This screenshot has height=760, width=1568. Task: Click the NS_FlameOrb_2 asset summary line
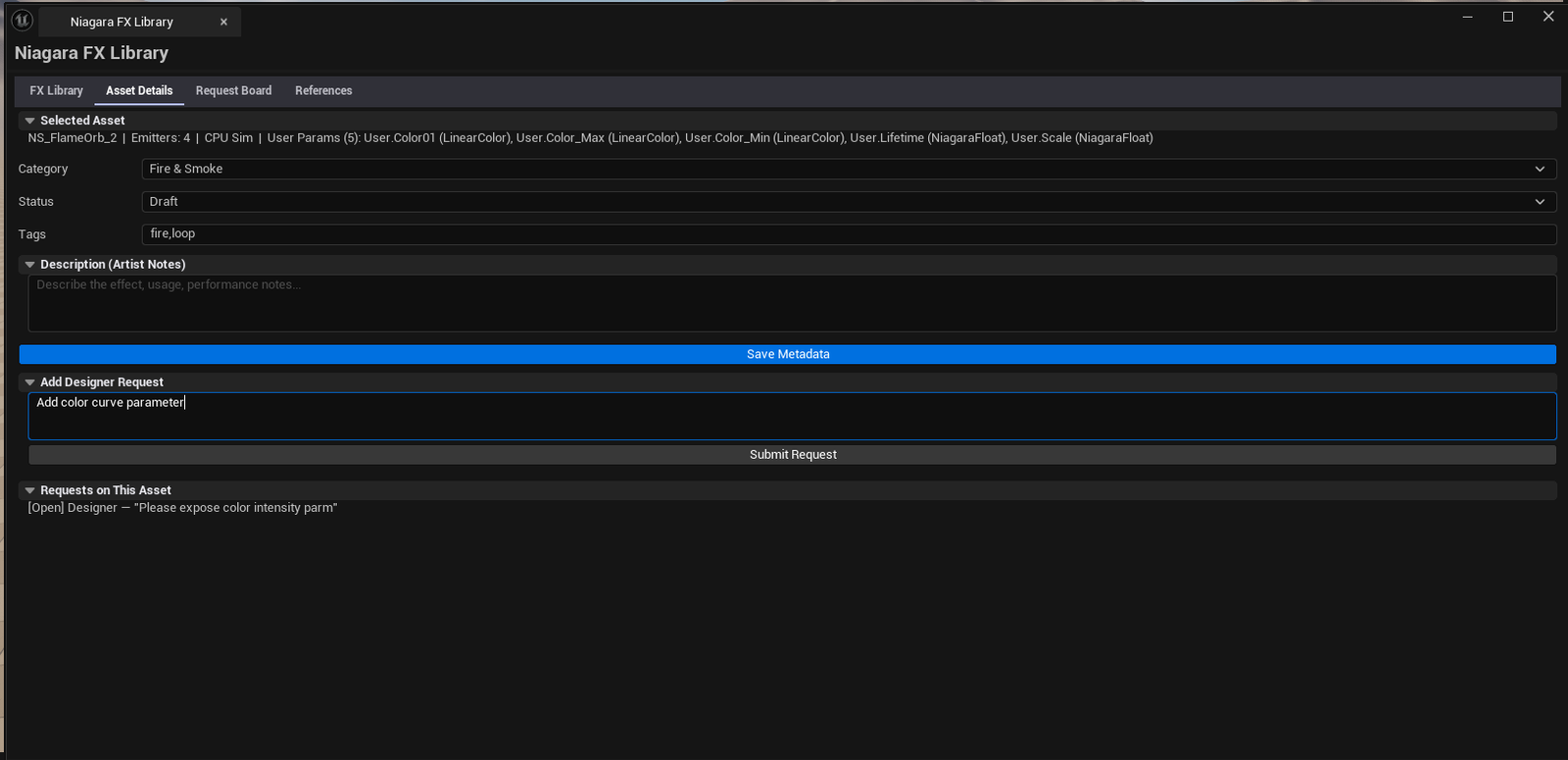click(590, 138)
